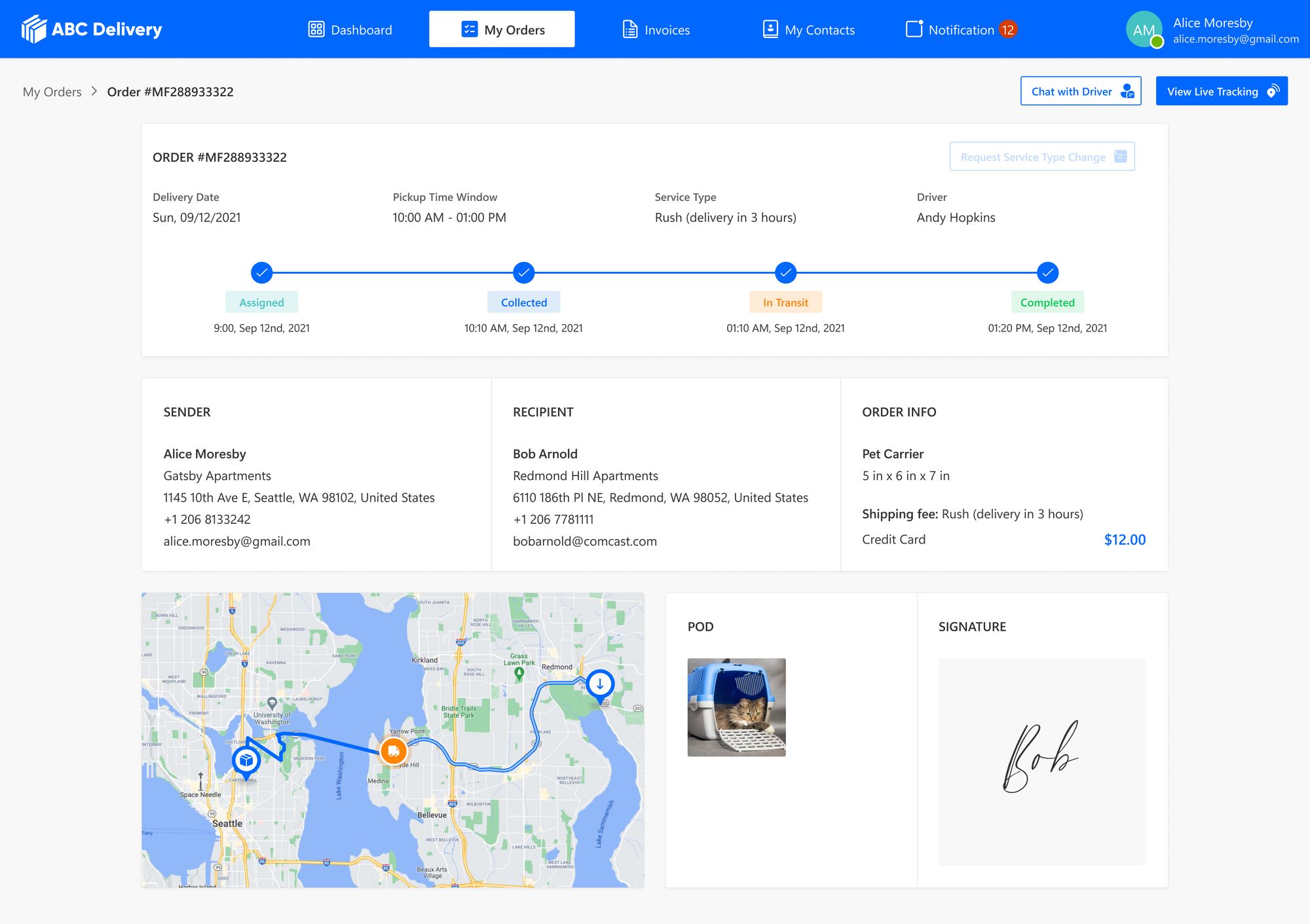Screen dimensions: 1310x924
Task: Open the Alice Moresby account avatar
Action: coord(1144,29)
